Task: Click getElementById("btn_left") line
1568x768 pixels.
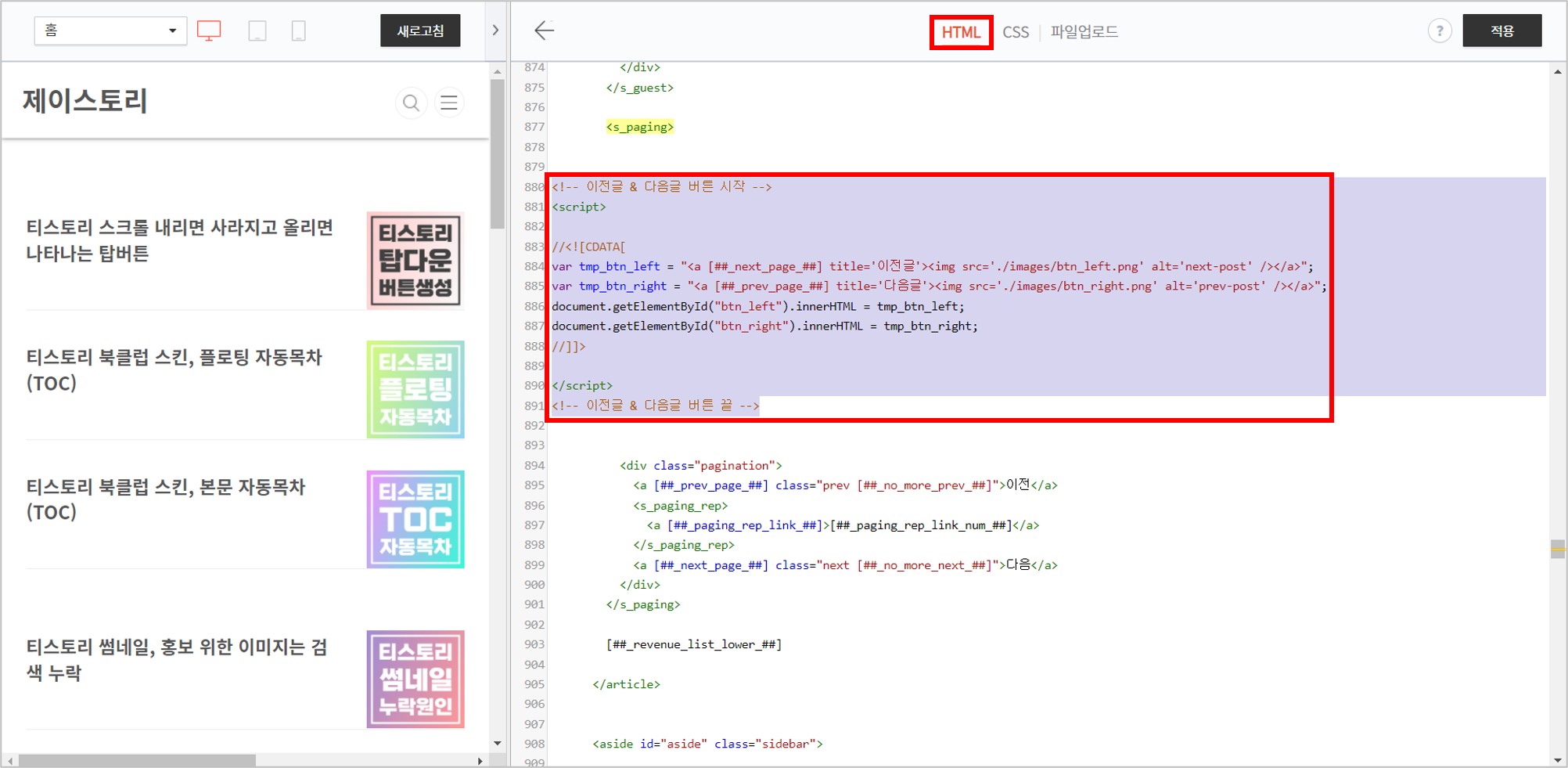Action: pos(758,306)
